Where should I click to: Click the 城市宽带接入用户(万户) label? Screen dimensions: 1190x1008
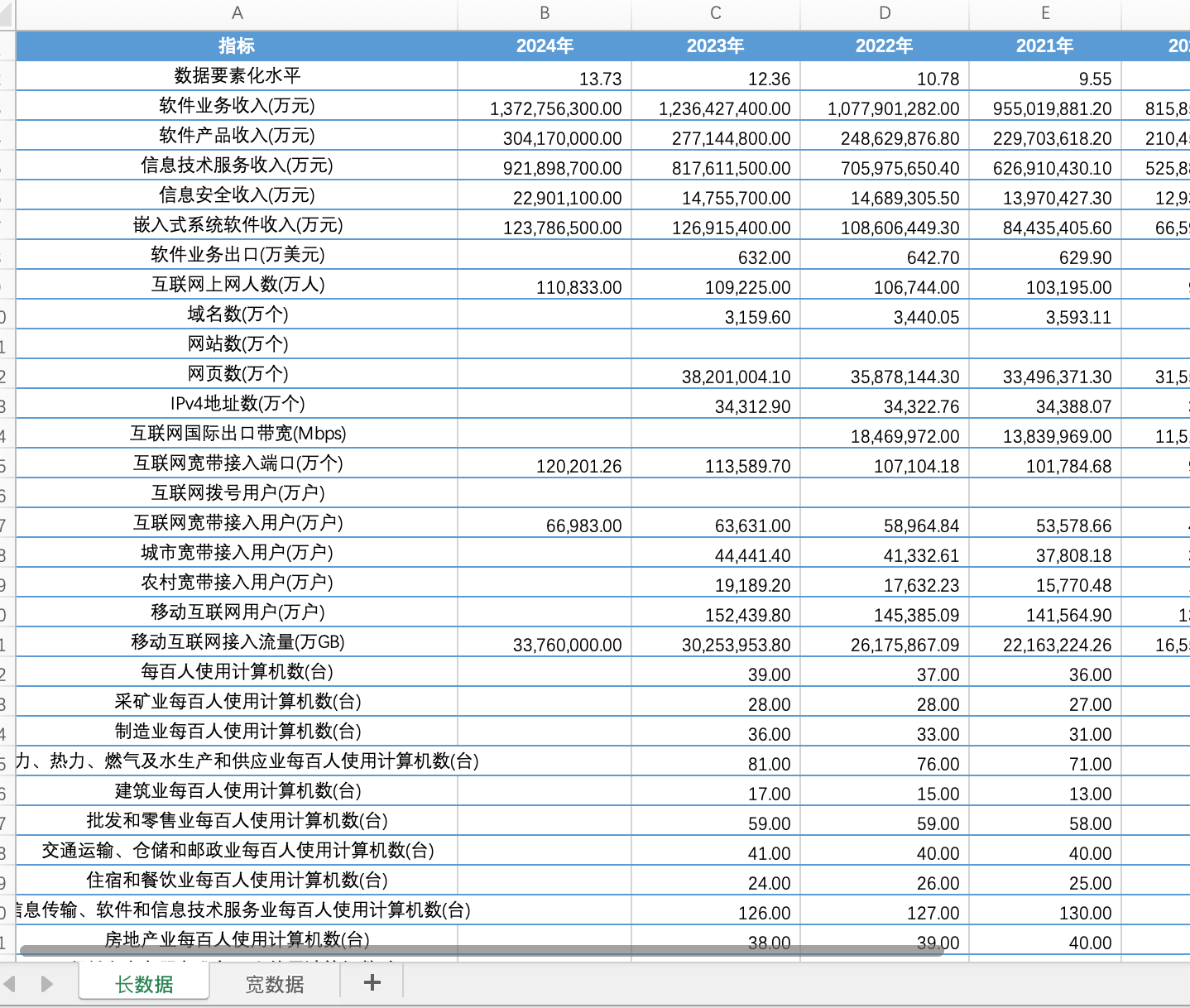[237, 553]
